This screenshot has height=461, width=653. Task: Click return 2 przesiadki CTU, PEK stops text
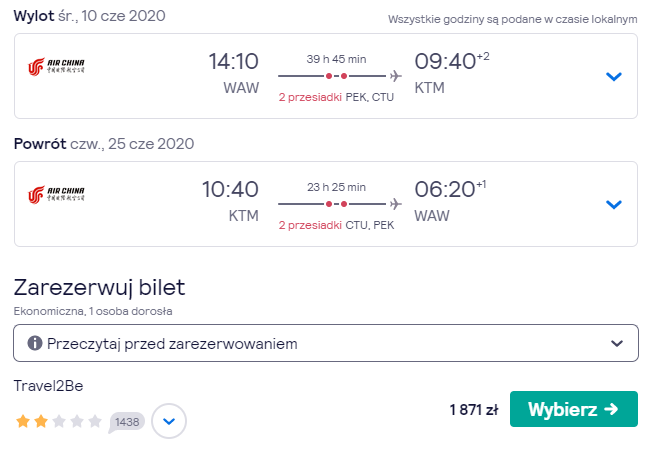point(336,225)
